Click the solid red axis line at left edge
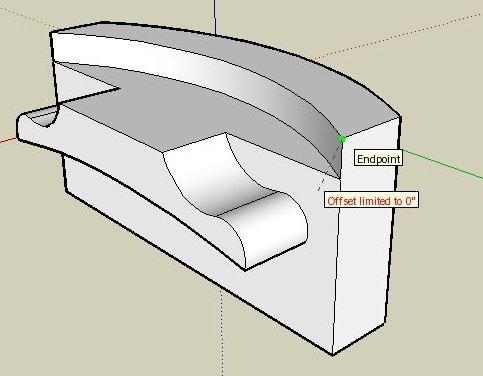The width and height of the screenshot is (483, 376). tap(8, 140)
